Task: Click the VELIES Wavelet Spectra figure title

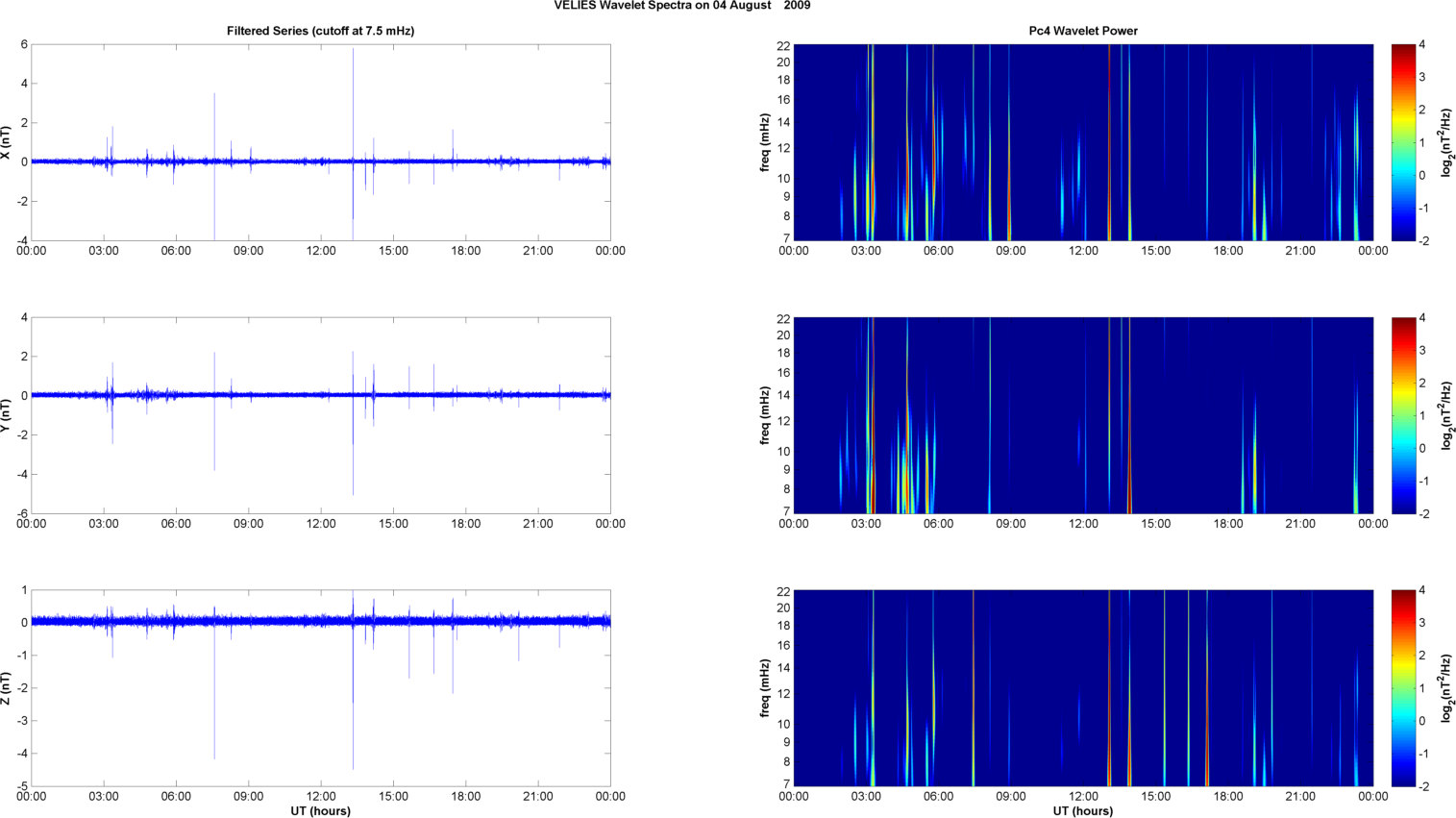Action: [x=681, y=6]
